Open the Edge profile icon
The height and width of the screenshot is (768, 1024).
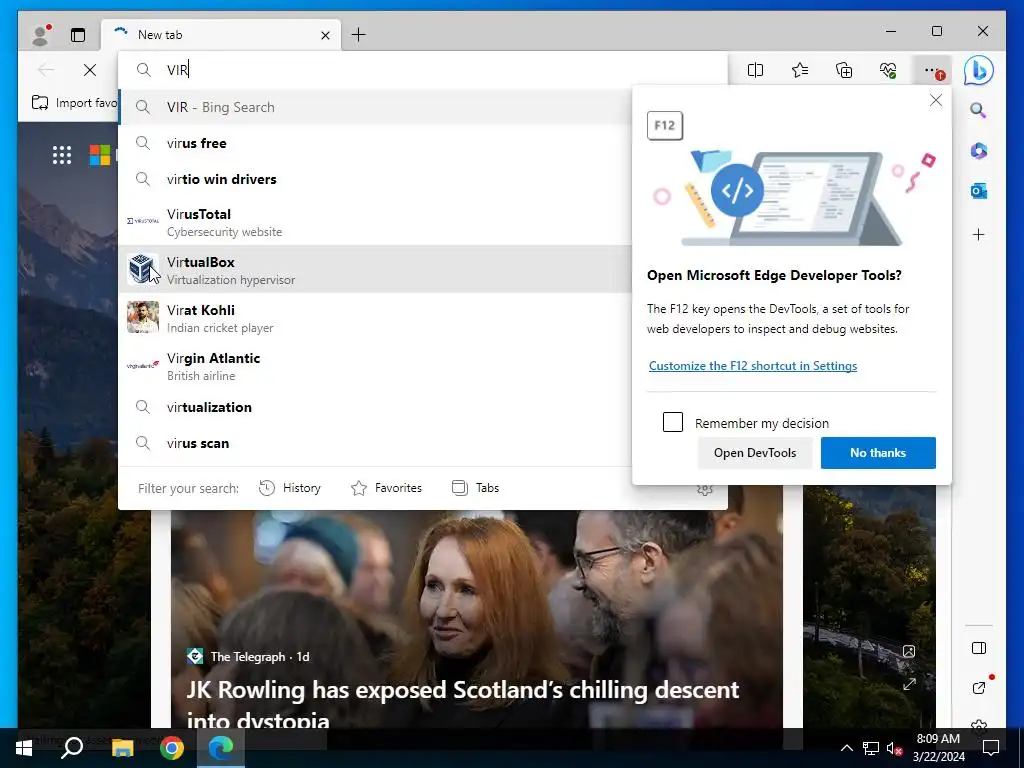(42, 35)
